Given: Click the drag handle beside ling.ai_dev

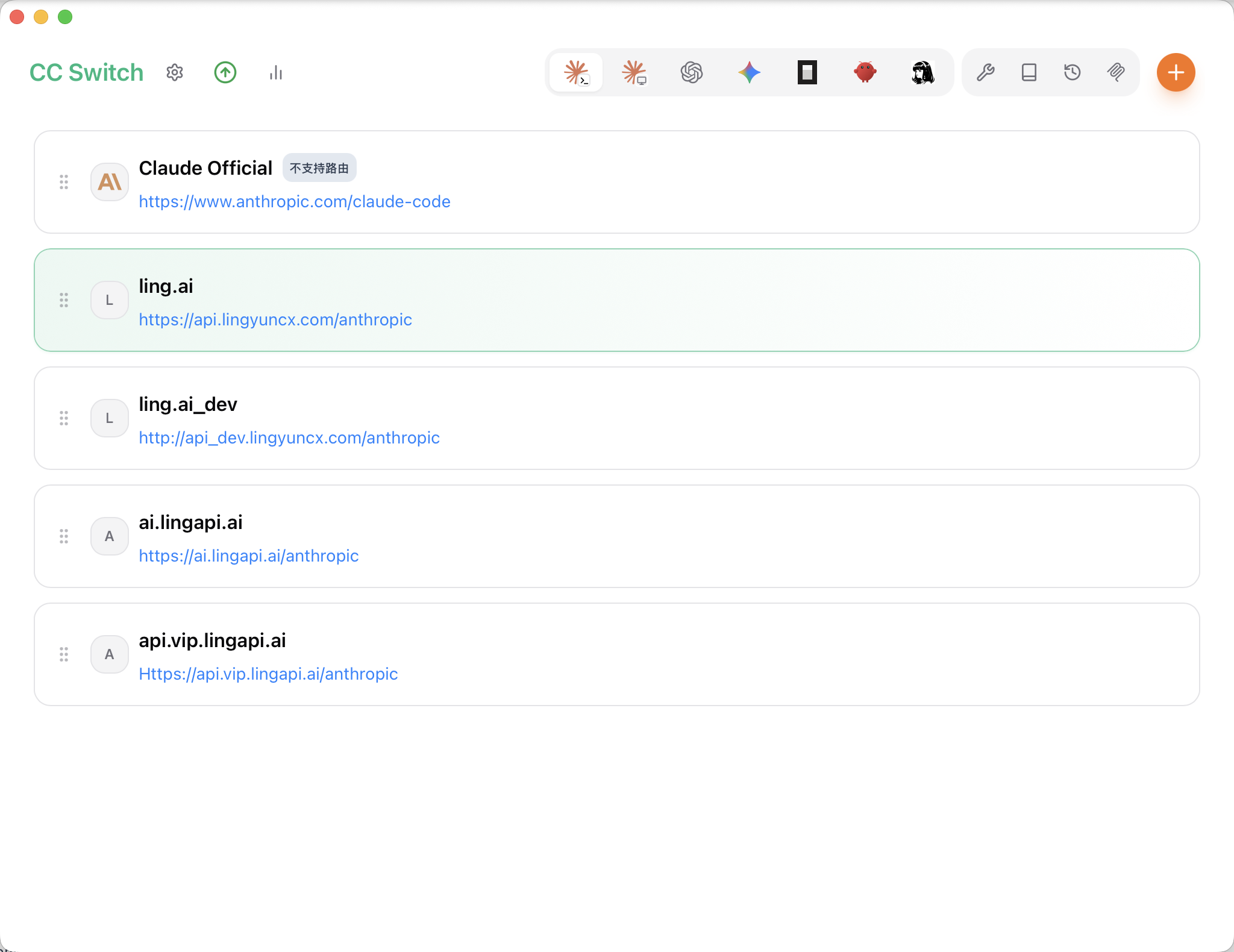Looking at the screenshot, I should pyautogui.click(x=64, y=418).
